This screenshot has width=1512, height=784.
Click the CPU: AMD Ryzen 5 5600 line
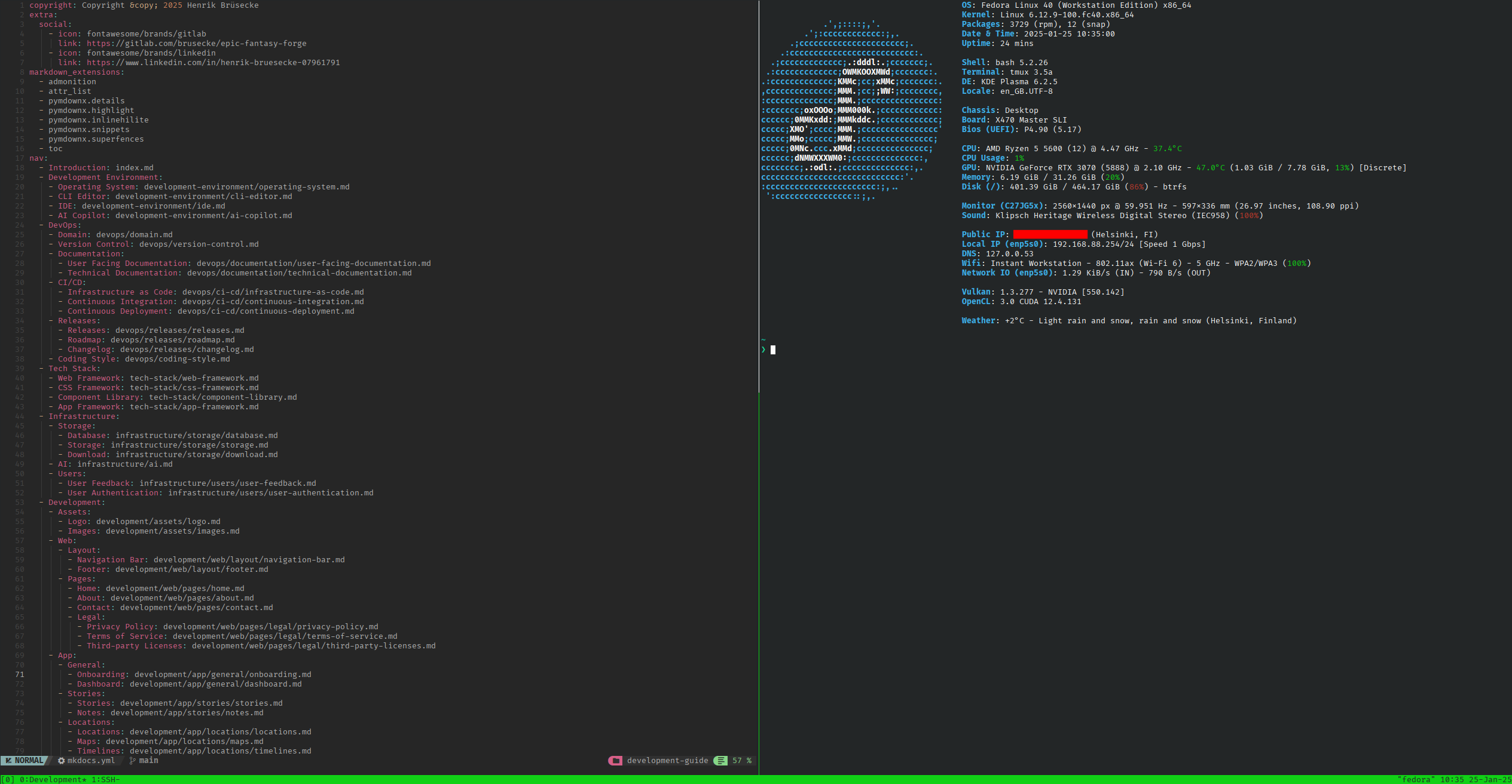1071,149
